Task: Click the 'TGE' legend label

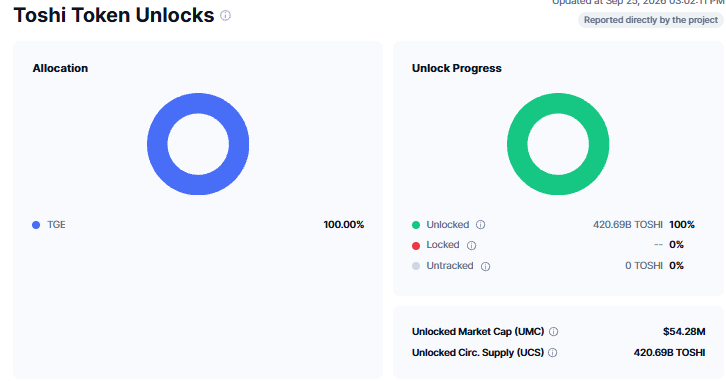Action: coord(56,225)
